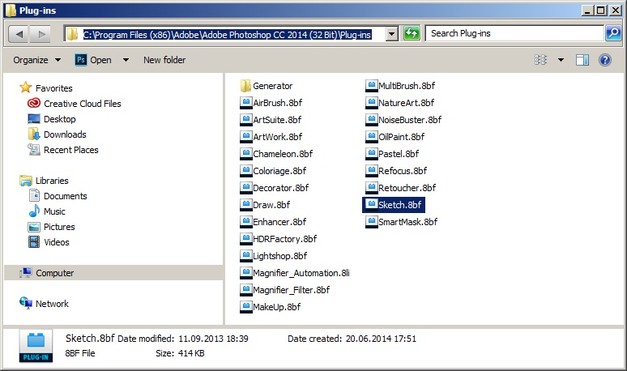Click the SmartMask.8bf file name

[x=408, y=221]
